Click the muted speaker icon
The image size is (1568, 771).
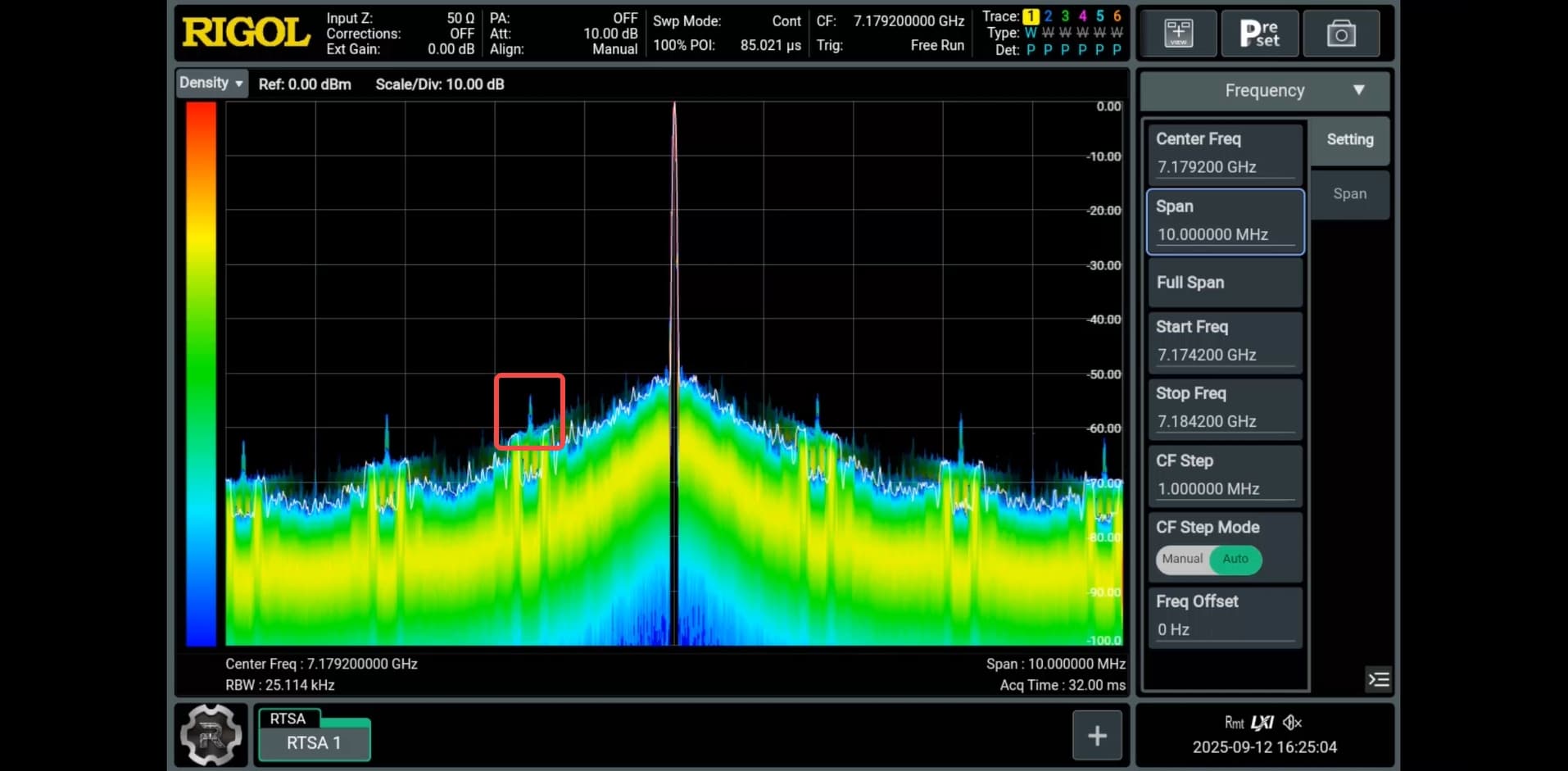coord(1292,723)
